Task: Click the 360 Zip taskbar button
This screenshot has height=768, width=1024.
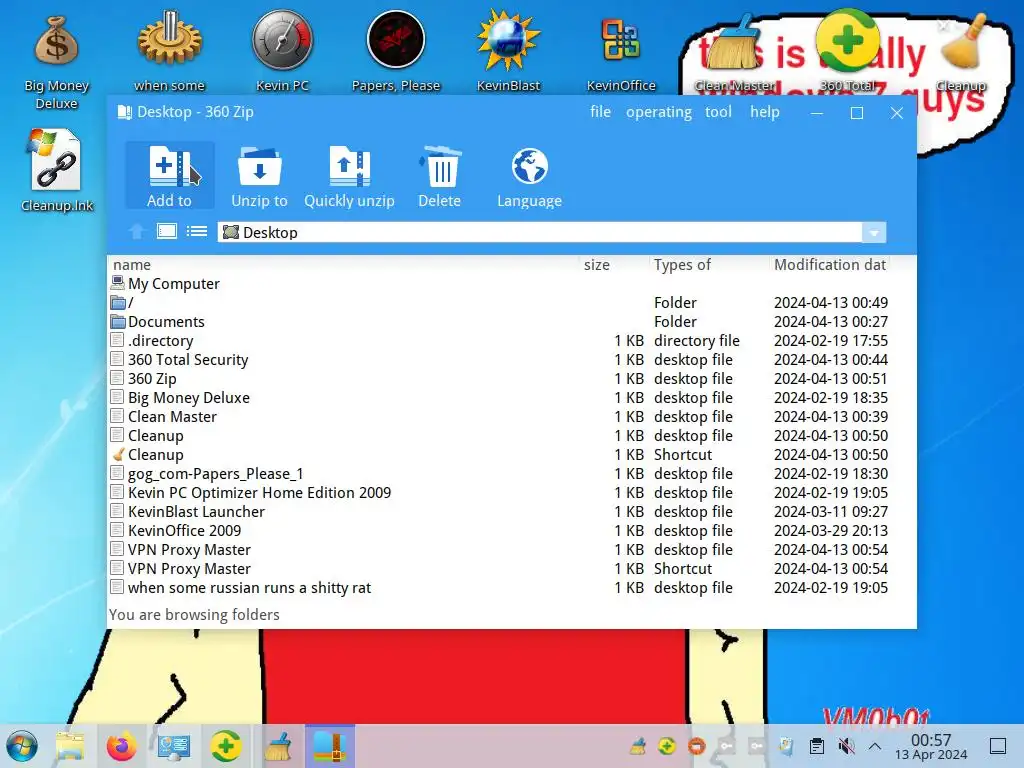Action: pyautogui.click(x=330, y=746)
